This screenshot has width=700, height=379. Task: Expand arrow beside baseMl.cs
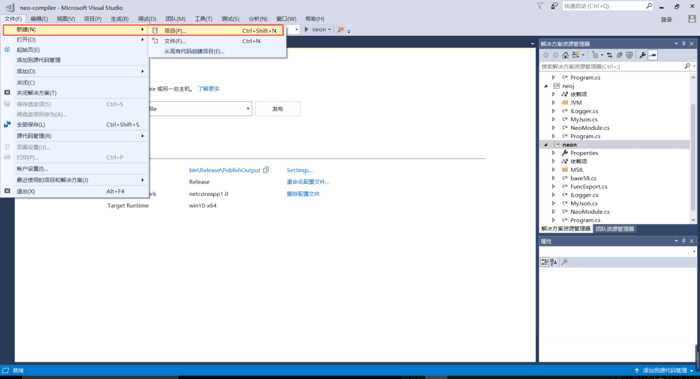coord(554,178)
